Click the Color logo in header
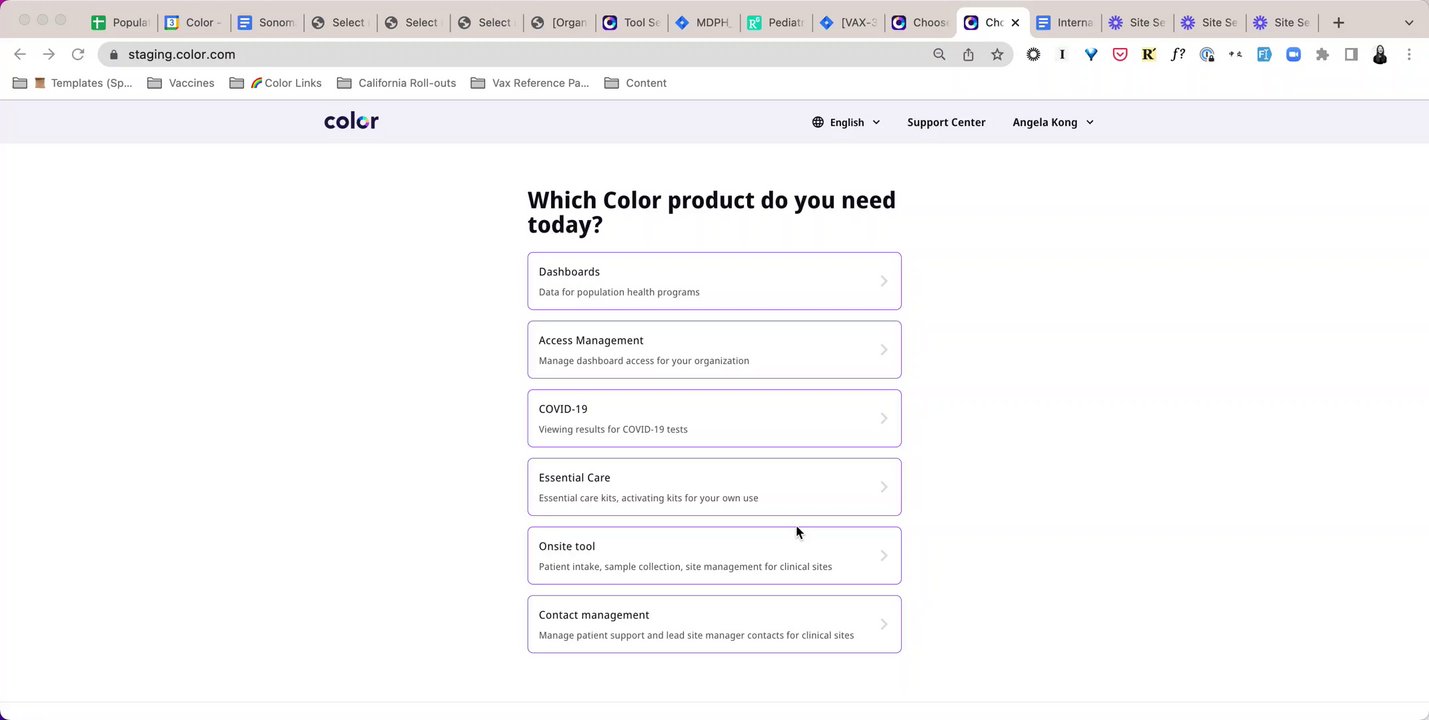1429x720 pixels. 351,121
